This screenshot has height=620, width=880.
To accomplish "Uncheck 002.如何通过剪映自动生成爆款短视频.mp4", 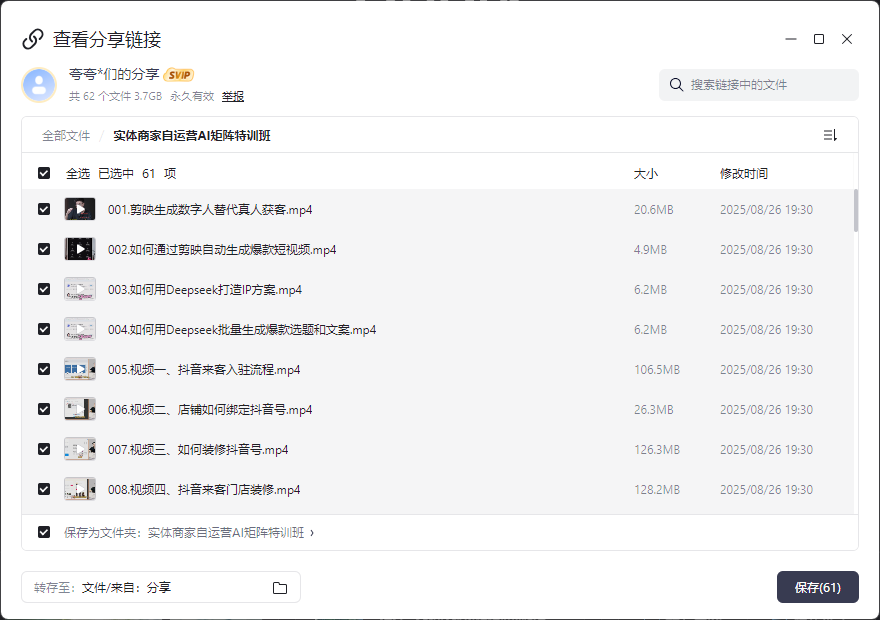I will [x=44, y=249].
